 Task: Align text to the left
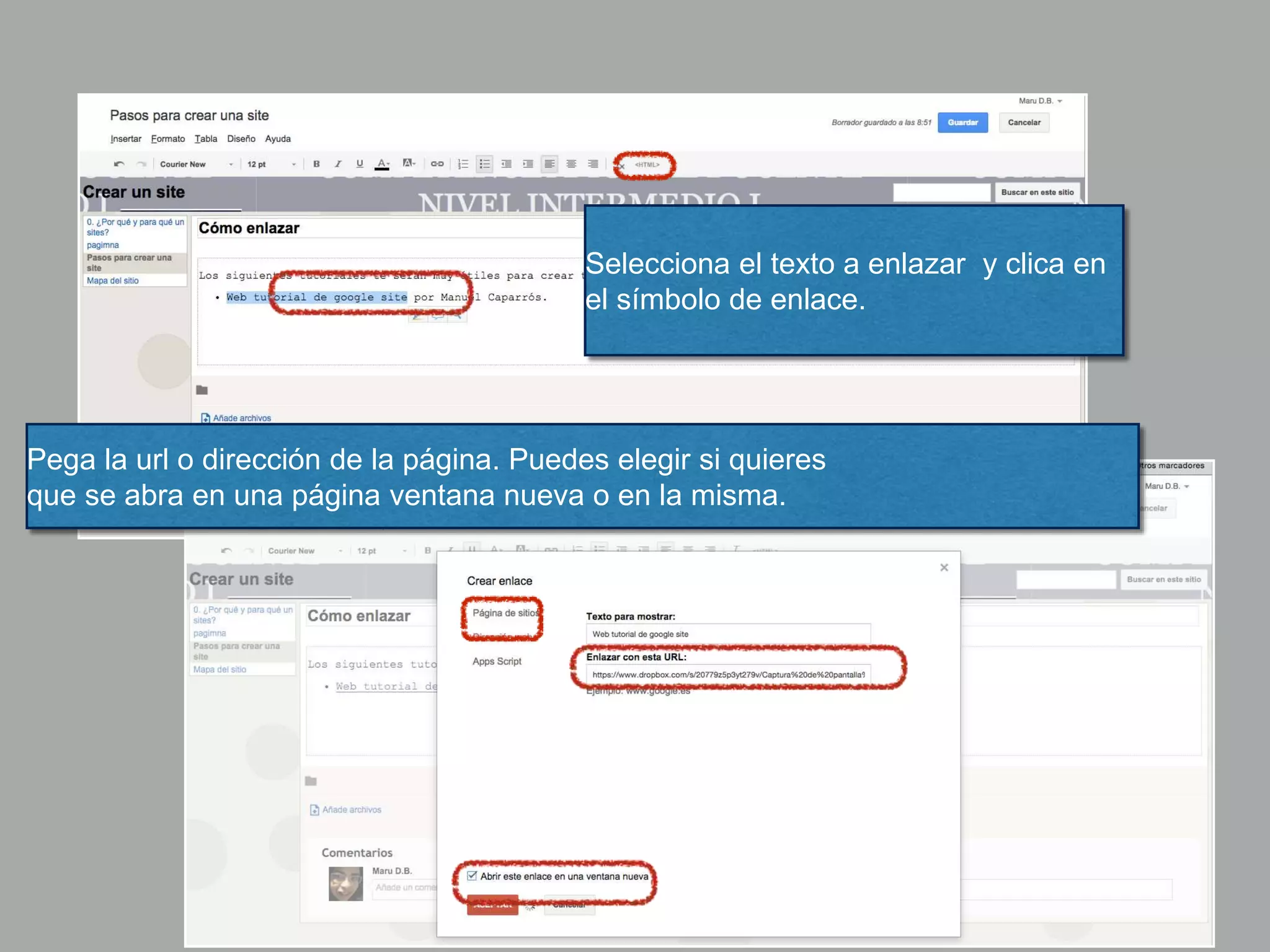coord(549,164)
